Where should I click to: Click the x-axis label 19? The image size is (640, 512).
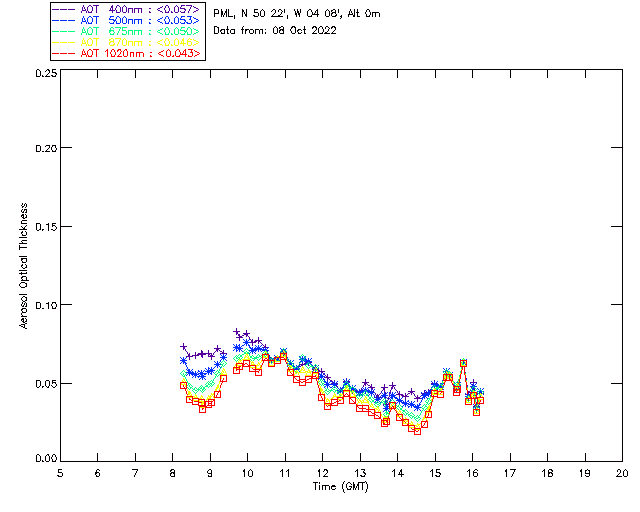[x=585, y=473]
